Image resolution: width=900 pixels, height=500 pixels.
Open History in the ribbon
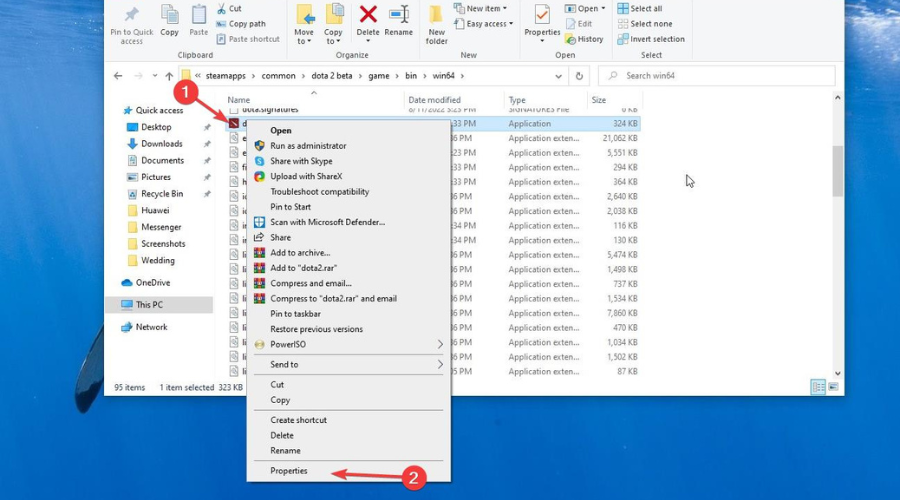pos(584,39)
